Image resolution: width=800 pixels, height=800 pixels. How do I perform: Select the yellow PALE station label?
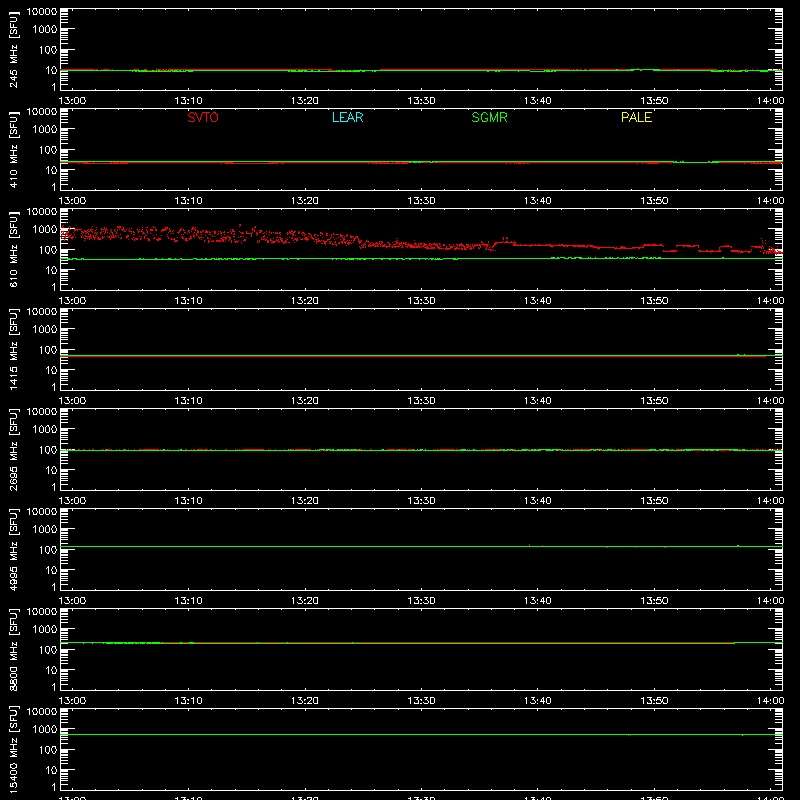[x=636, y=117]
